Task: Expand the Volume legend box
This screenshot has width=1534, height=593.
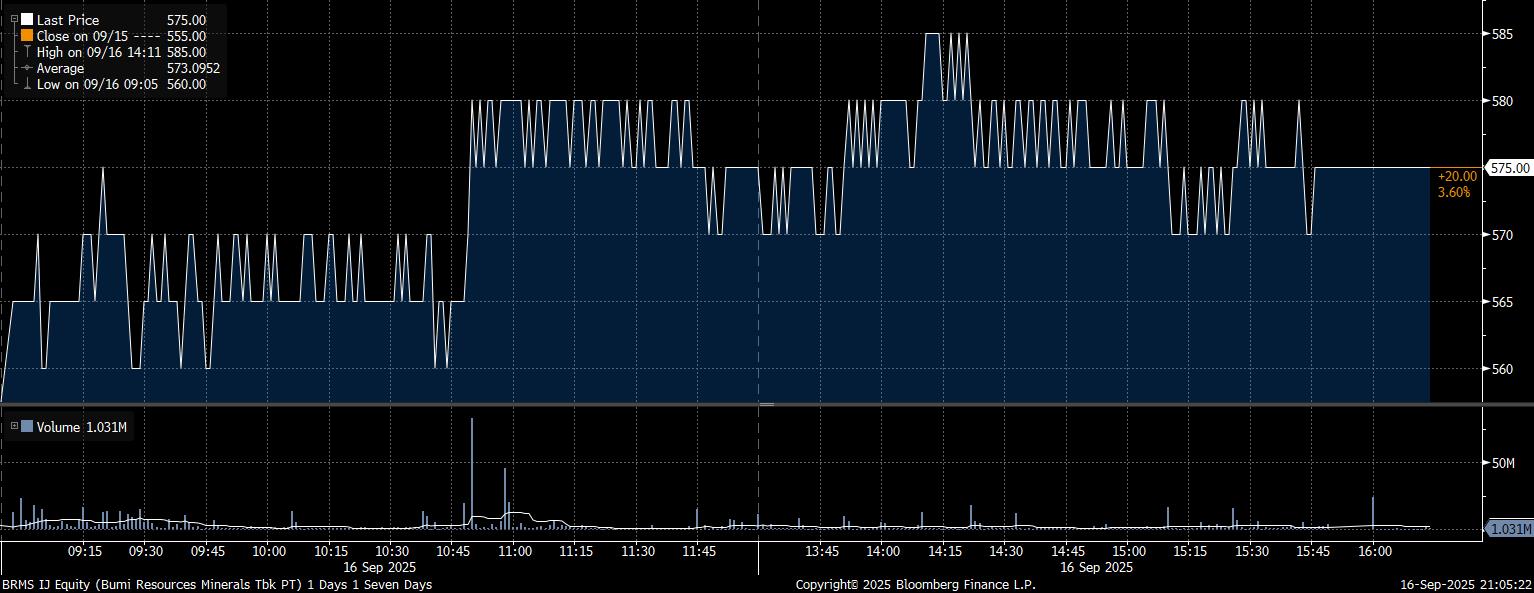Action: click(x=14, y=427)
